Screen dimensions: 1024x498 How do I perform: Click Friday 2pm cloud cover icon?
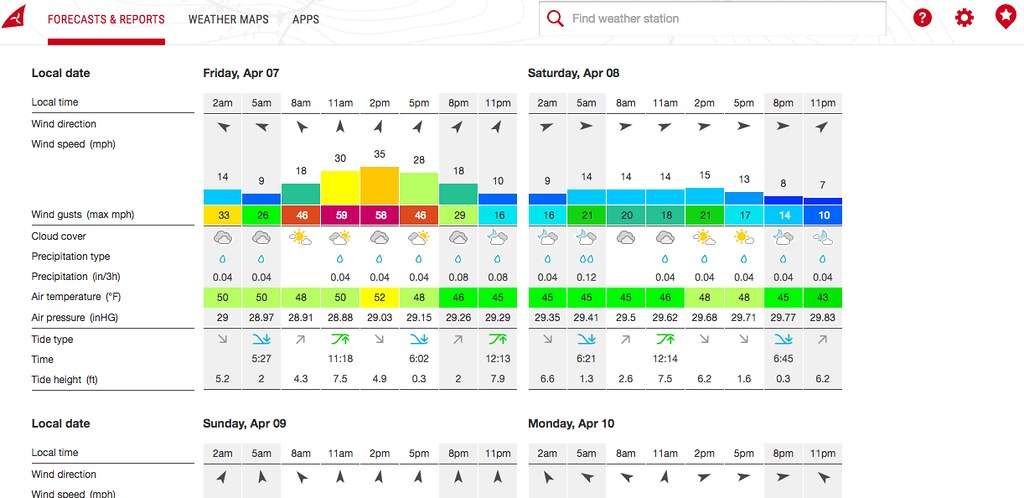(379, 237)
